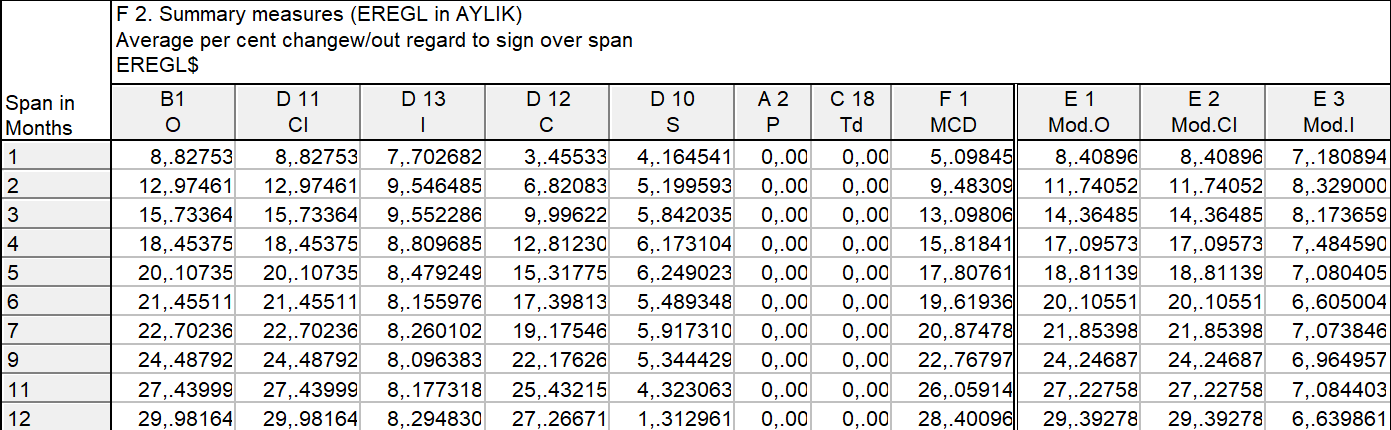Select the E 2 Mod.CI column header
The image size is (1391, 430).
1203,112
